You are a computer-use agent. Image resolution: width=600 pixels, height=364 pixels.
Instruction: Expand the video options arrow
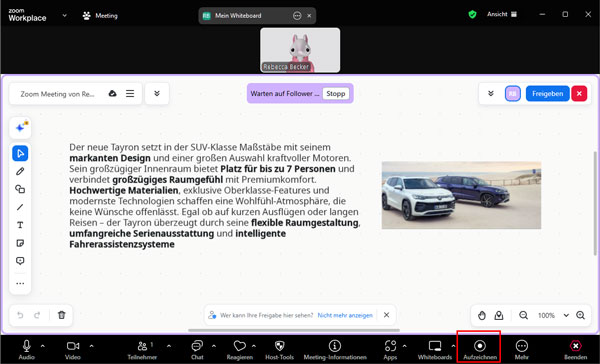(91, 346)
